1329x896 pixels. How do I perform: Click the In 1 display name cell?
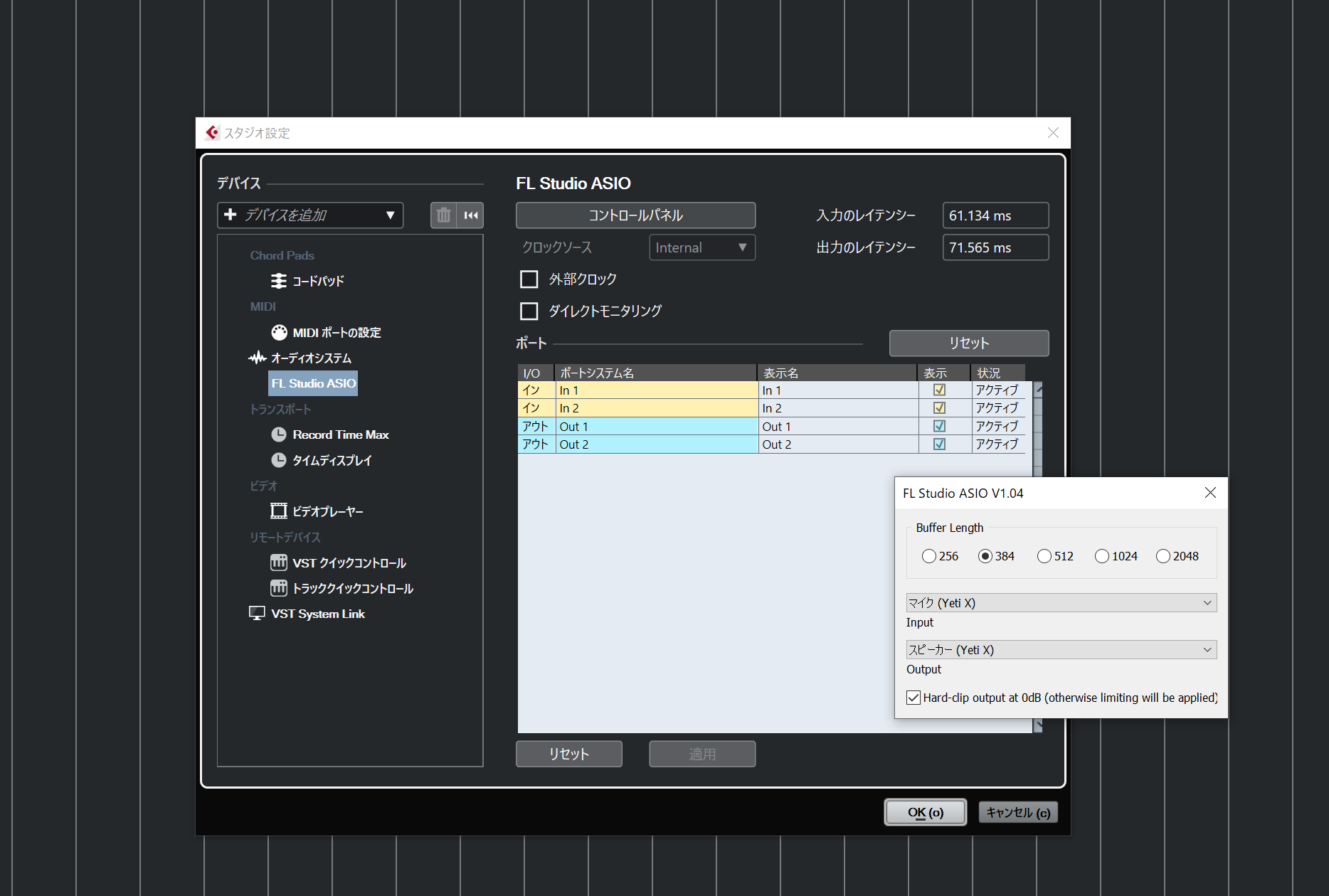coord(838,390)
